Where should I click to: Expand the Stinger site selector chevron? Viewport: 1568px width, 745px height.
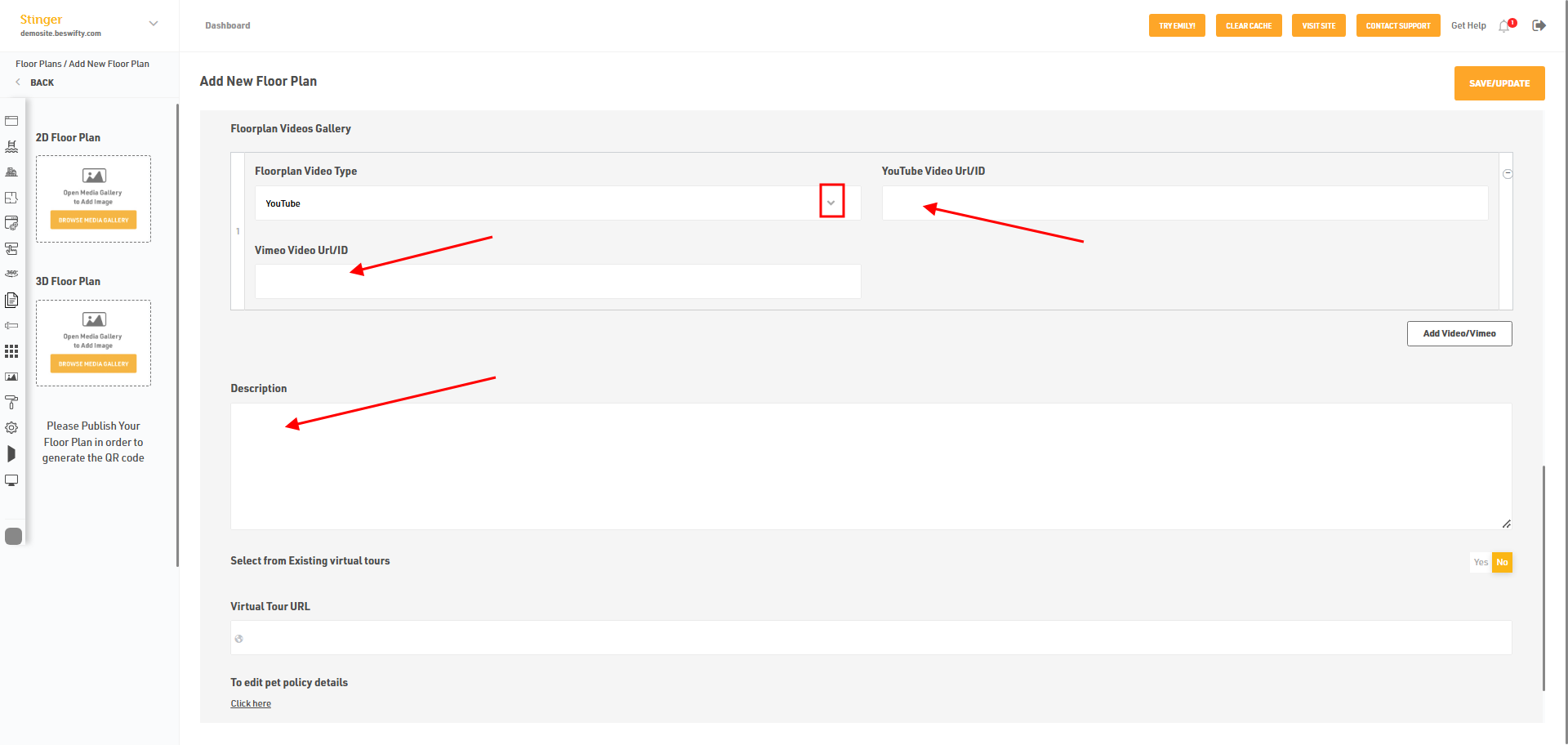click(154, 24)
